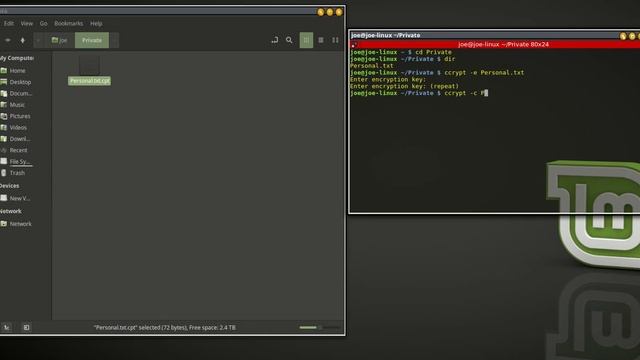
Task: Toggle the location entry path icon
Action: pyautogui.click(x=275, y=40)
